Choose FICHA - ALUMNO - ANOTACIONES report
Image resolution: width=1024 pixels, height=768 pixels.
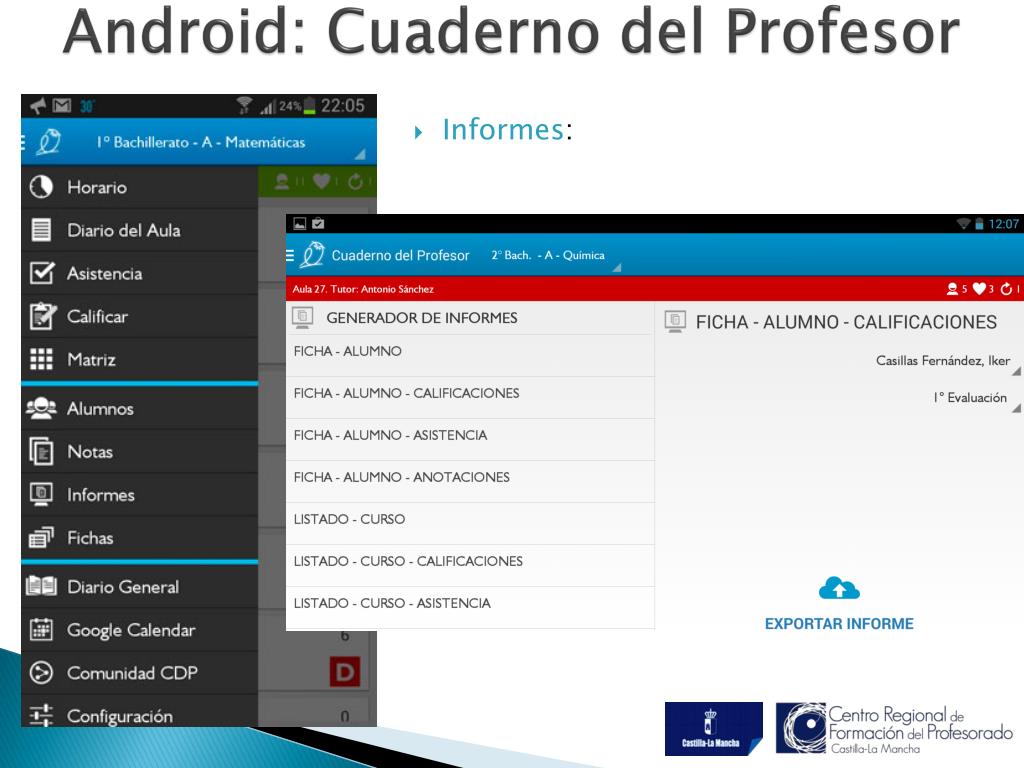470,481
